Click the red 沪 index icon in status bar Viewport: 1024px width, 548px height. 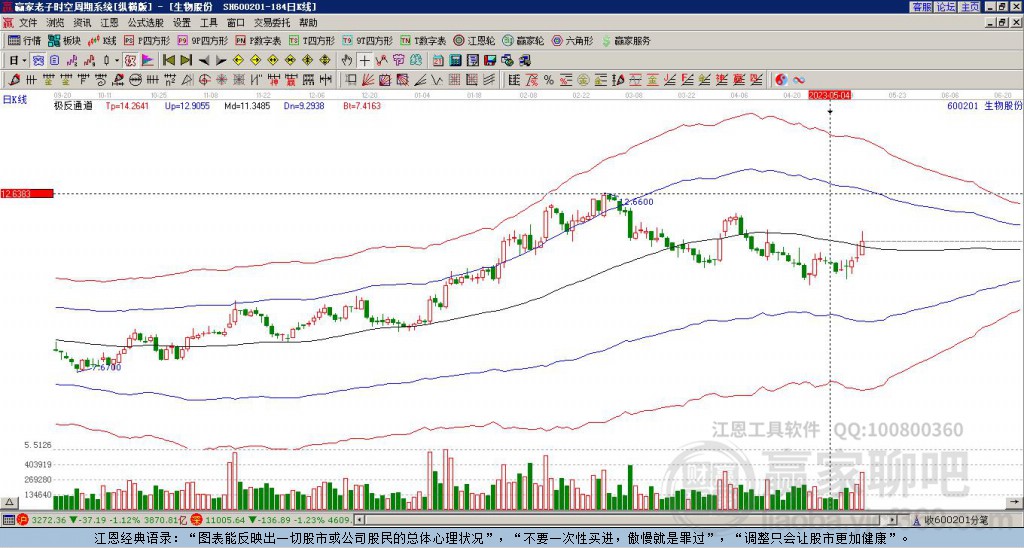click(x=23, y=520)
